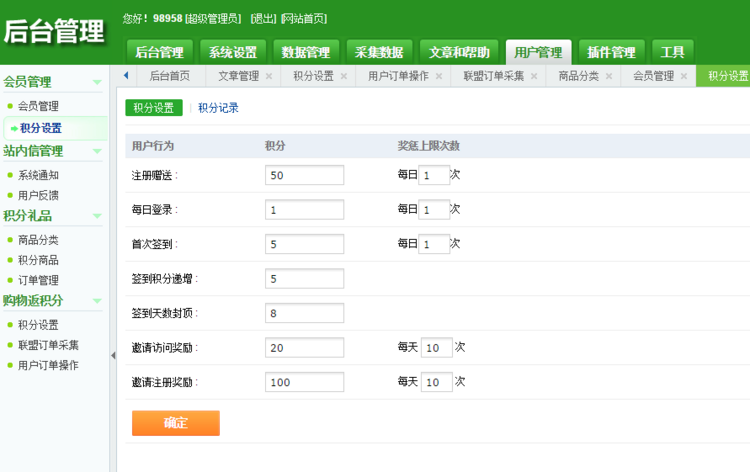Focus the 每日登录 points field
Viewport: 750px width, 472px height.
pyautogui.click(x=304, y=209)
